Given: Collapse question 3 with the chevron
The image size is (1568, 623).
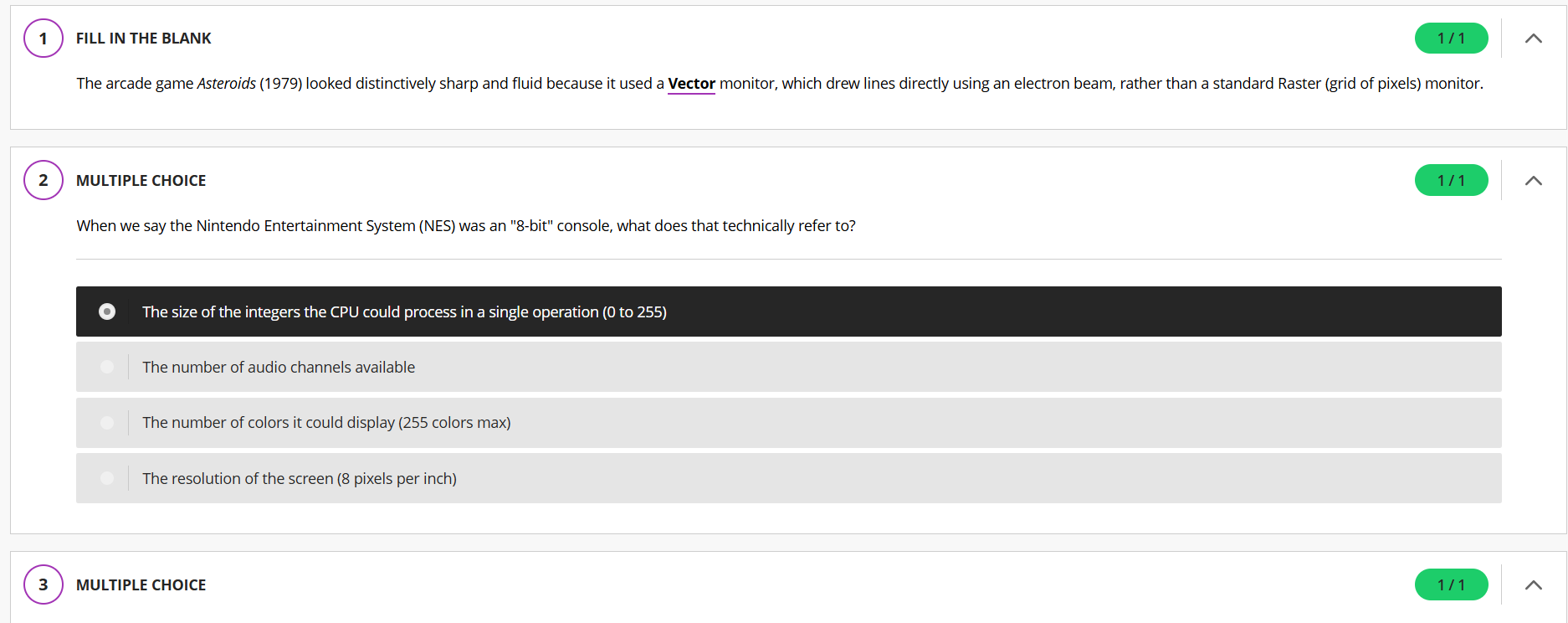Looking at the screenshot, I should pyautogui.click(x=1533, y=585).
